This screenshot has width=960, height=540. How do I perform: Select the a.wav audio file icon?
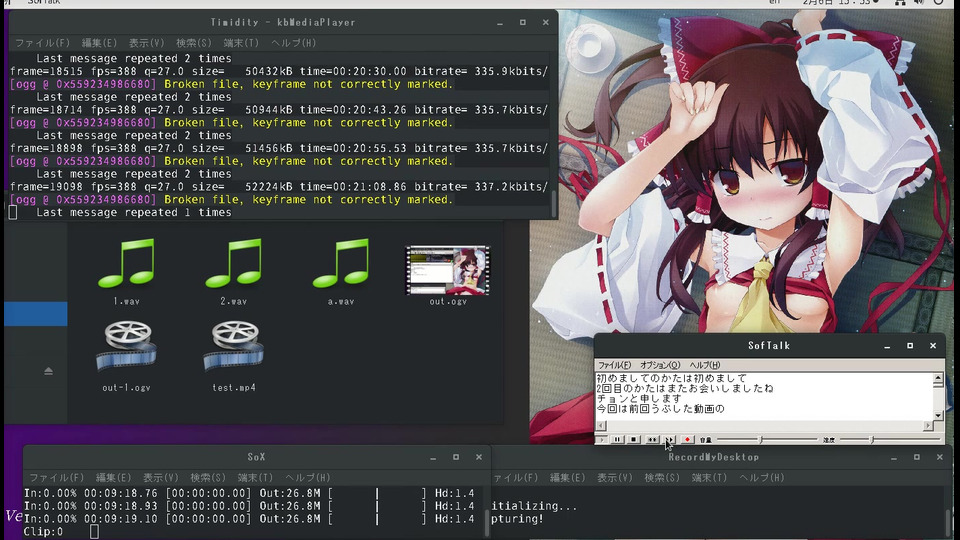341,264
